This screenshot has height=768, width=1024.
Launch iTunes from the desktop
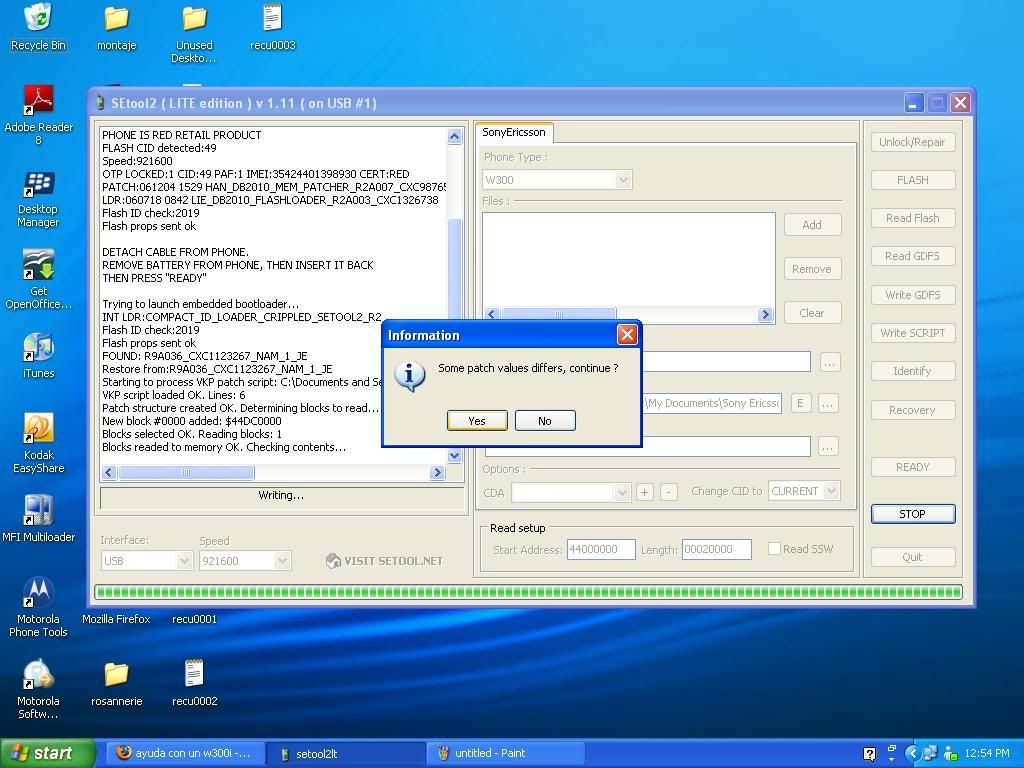coord(39,356)
